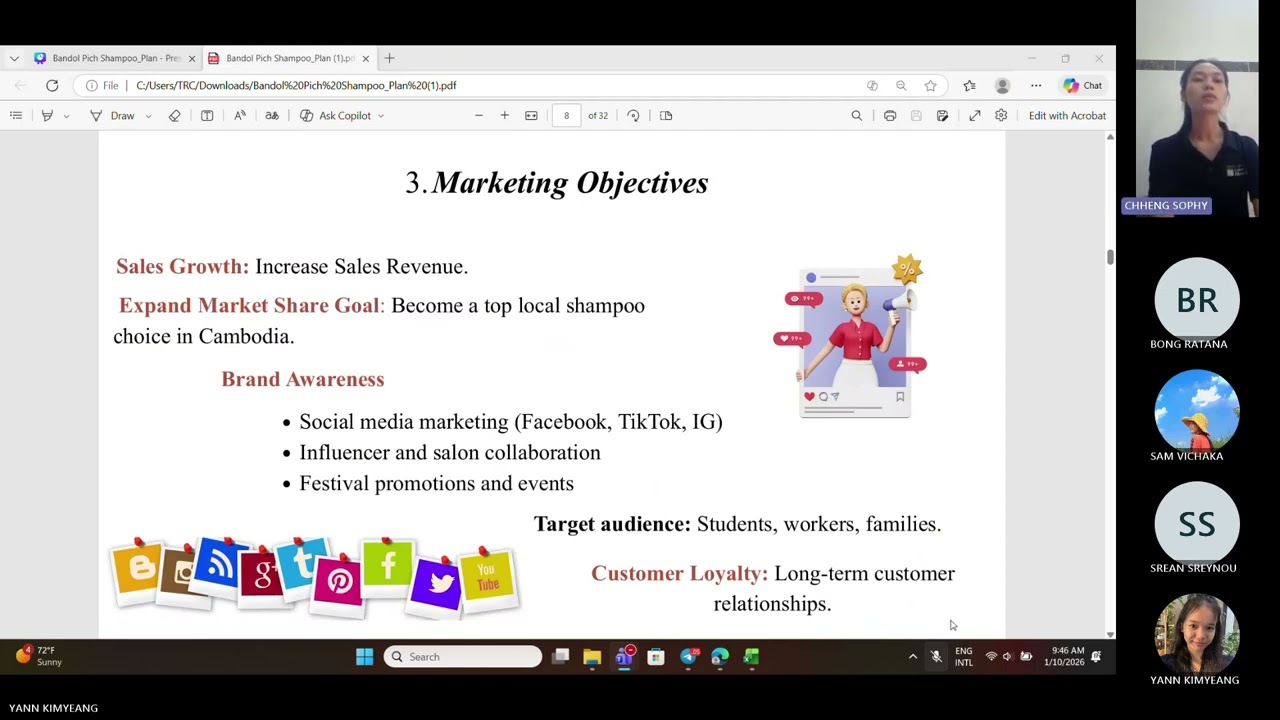This screenshot has width=1280, height=720.
Task: Open Task View on the taskbar
Action: pos(561,657)
